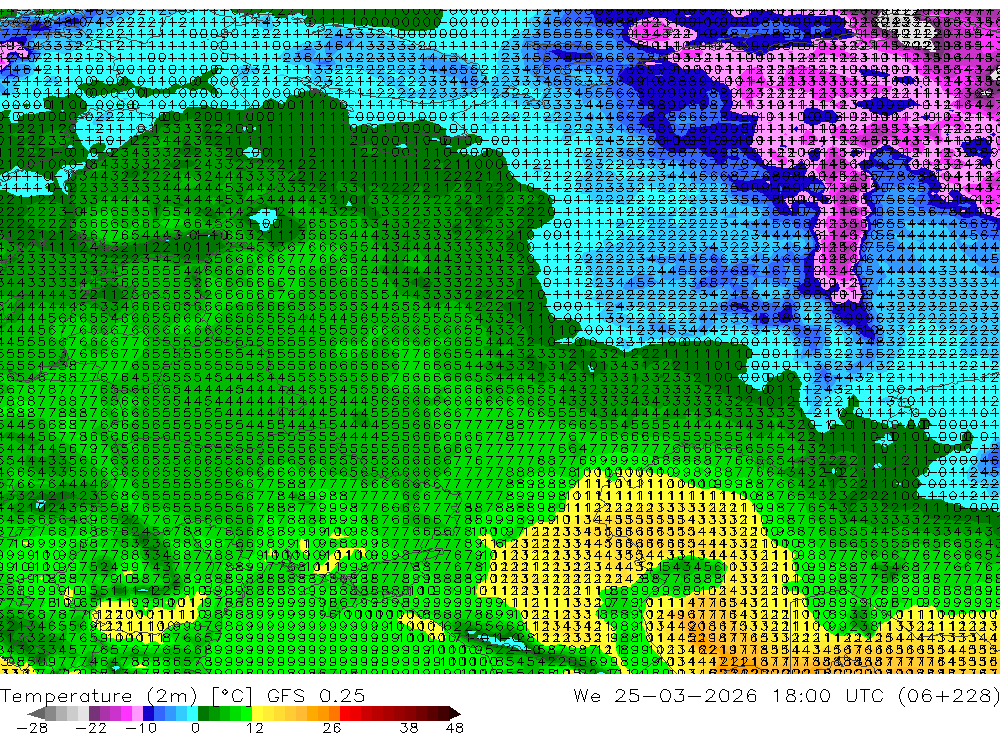This screenshot has height=733, width=1000.
Task: Click the '[°C]' unit label
Action: [x=232, y=696]
